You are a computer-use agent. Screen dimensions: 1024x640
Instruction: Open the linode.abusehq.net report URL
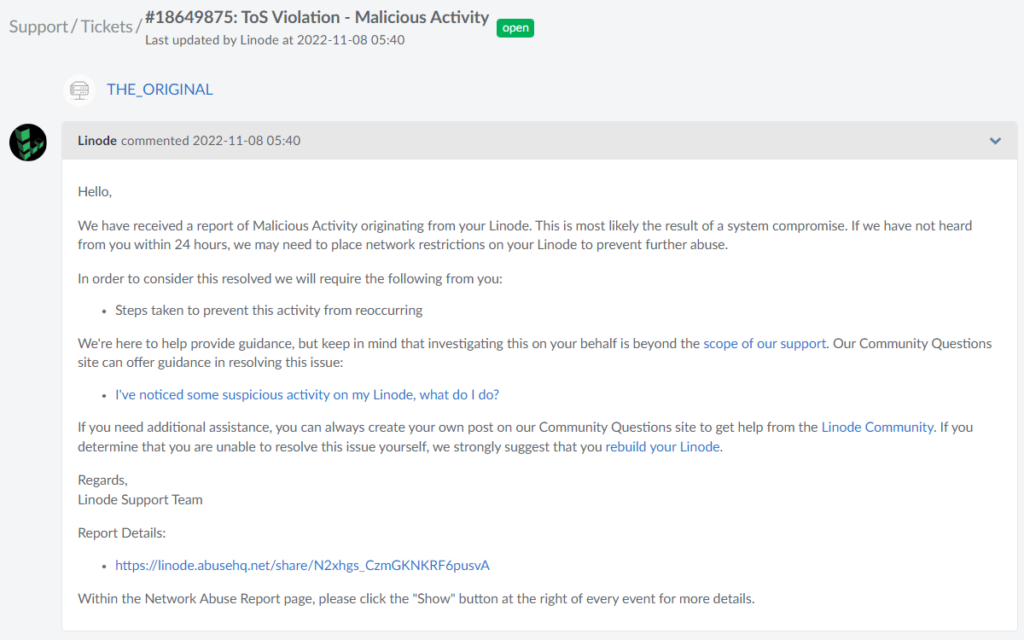coord(302,566)
